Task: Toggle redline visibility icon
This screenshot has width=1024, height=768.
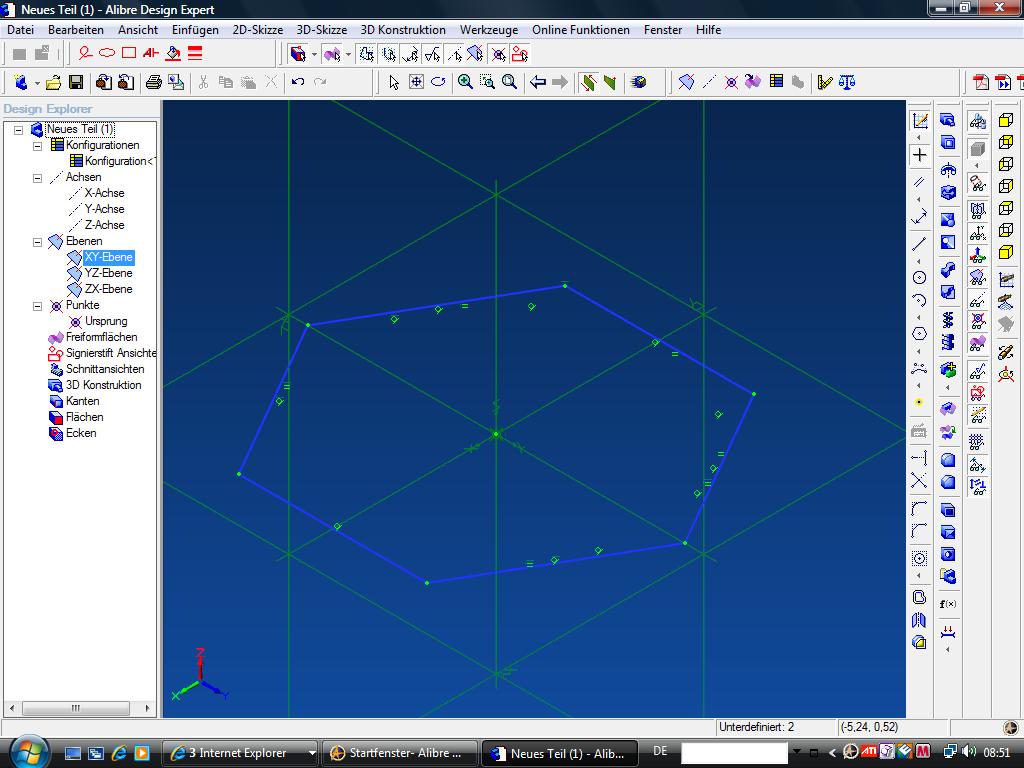Action: coord(977,392)
